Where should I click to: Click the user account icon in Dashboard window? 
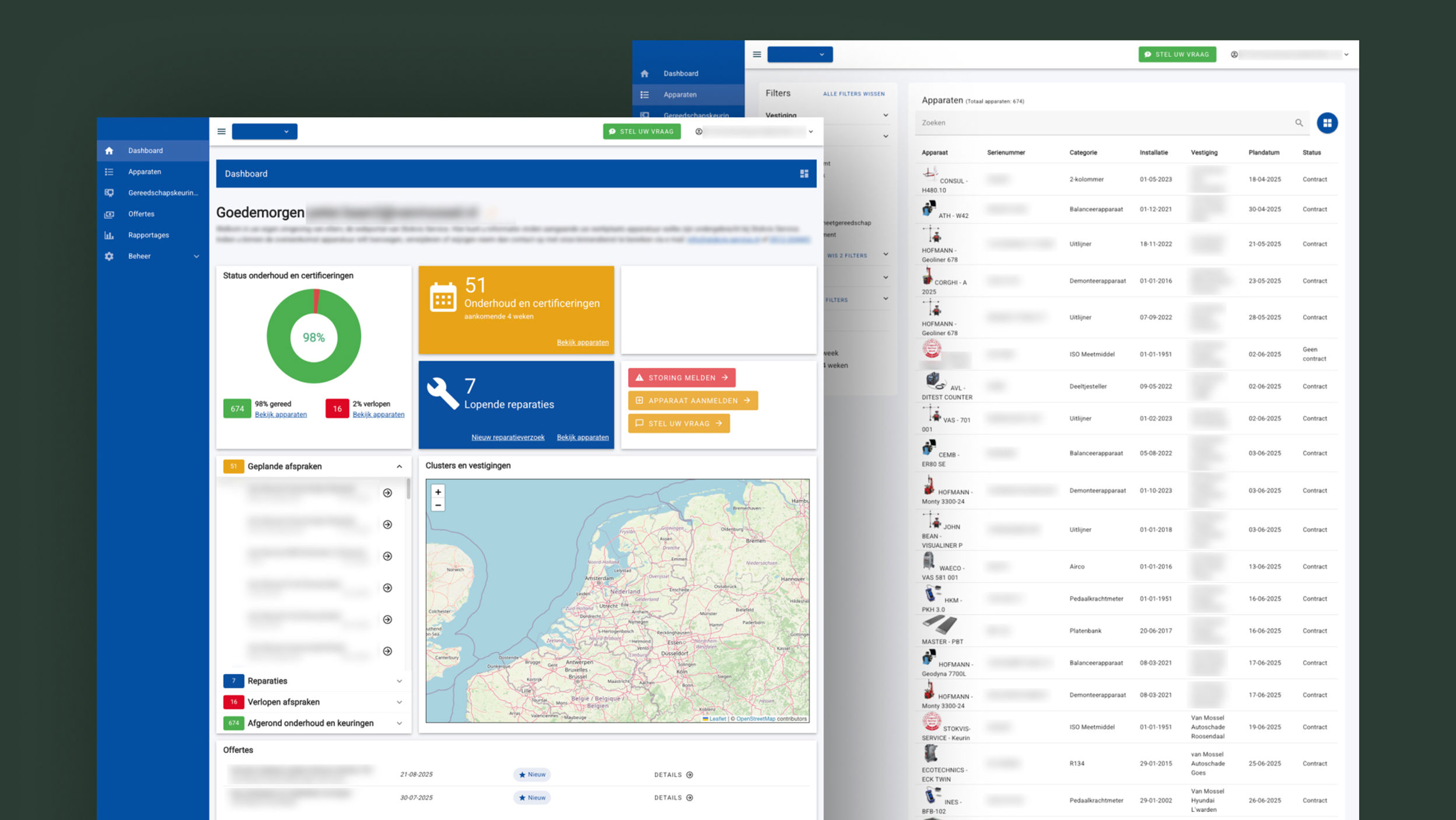click(x=699, y=131)
